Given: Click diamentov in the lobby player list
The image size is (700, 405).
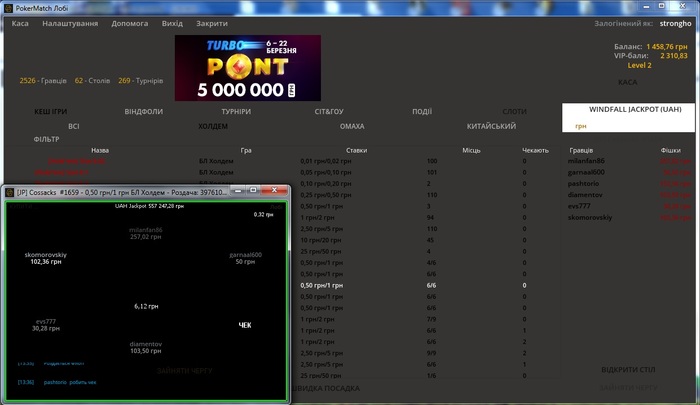Looking at the screenshot, I should tap(585, 195).
